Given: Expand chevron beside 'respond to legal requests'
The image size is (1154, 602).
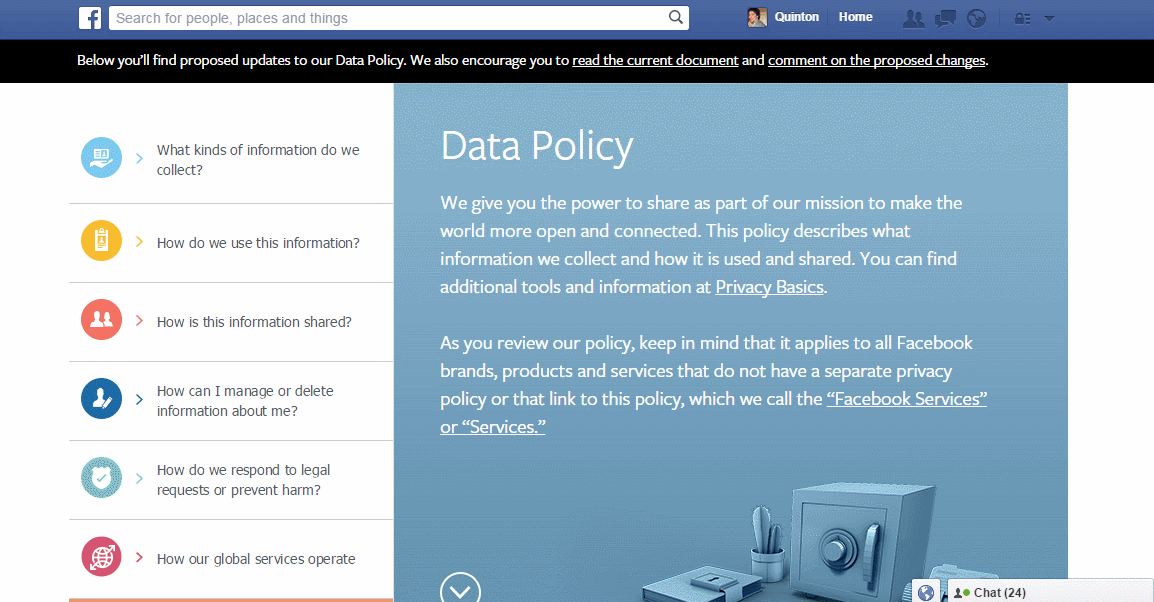Looking at the screenshot, I should pyautogui.click(x=139, y=478).
